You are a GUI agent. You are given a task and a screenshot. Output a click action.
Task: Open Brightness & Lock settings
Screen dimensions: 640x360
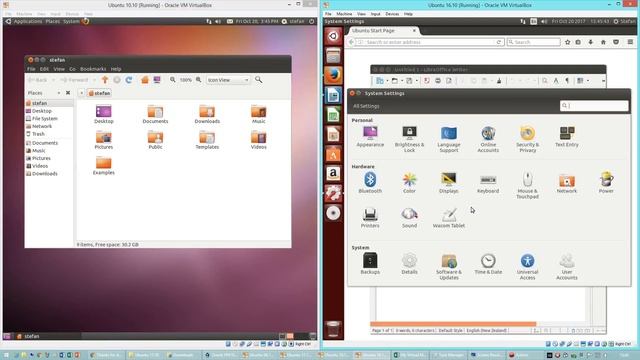pyautogui.click(x=409, y=139)
